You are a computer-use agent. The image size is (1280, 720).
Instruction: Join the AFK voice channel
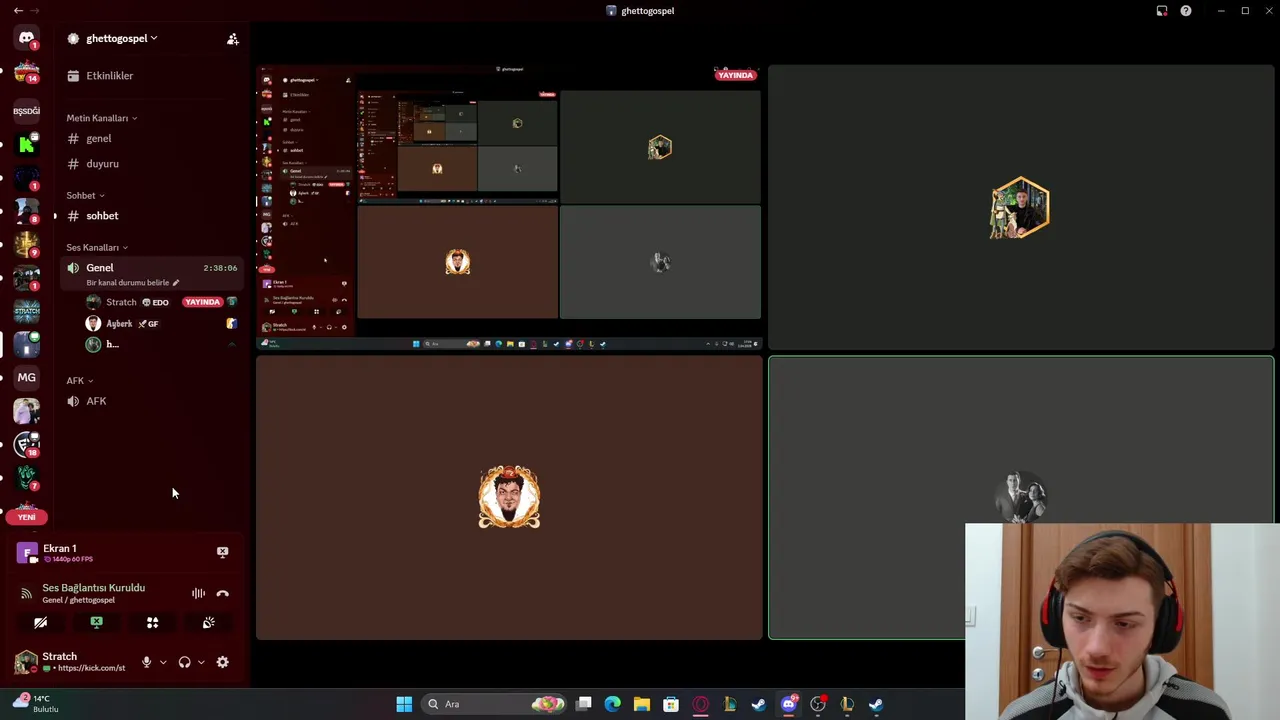click(96, 401)
